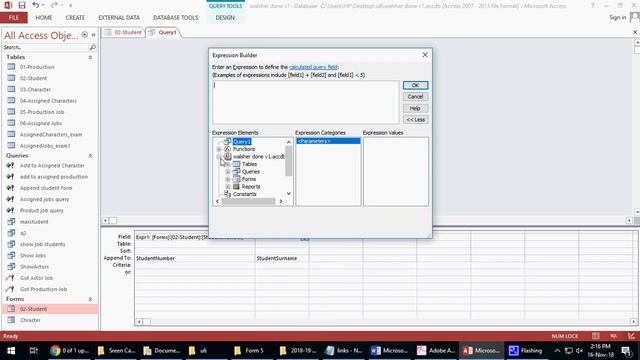Click the Append student form query icon

pos(11,188)
